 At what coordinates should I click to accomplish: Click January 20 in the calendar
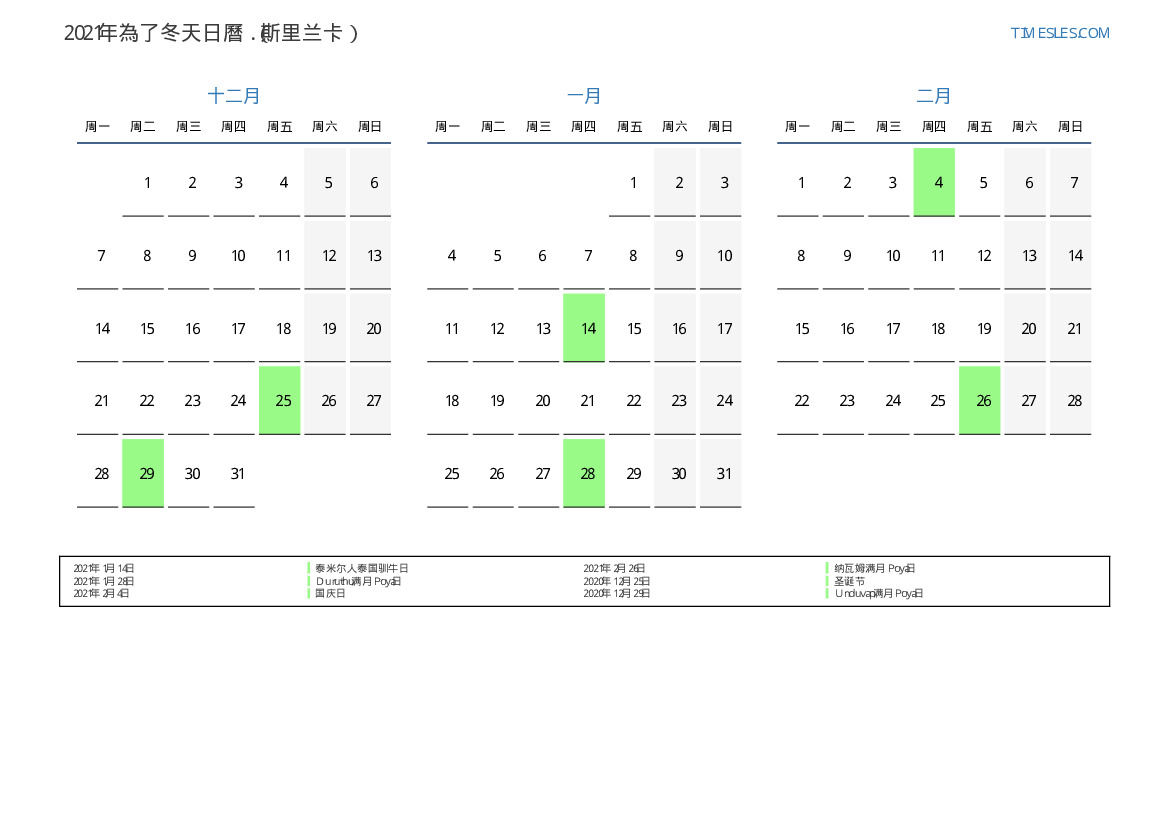tap(538, 400)
